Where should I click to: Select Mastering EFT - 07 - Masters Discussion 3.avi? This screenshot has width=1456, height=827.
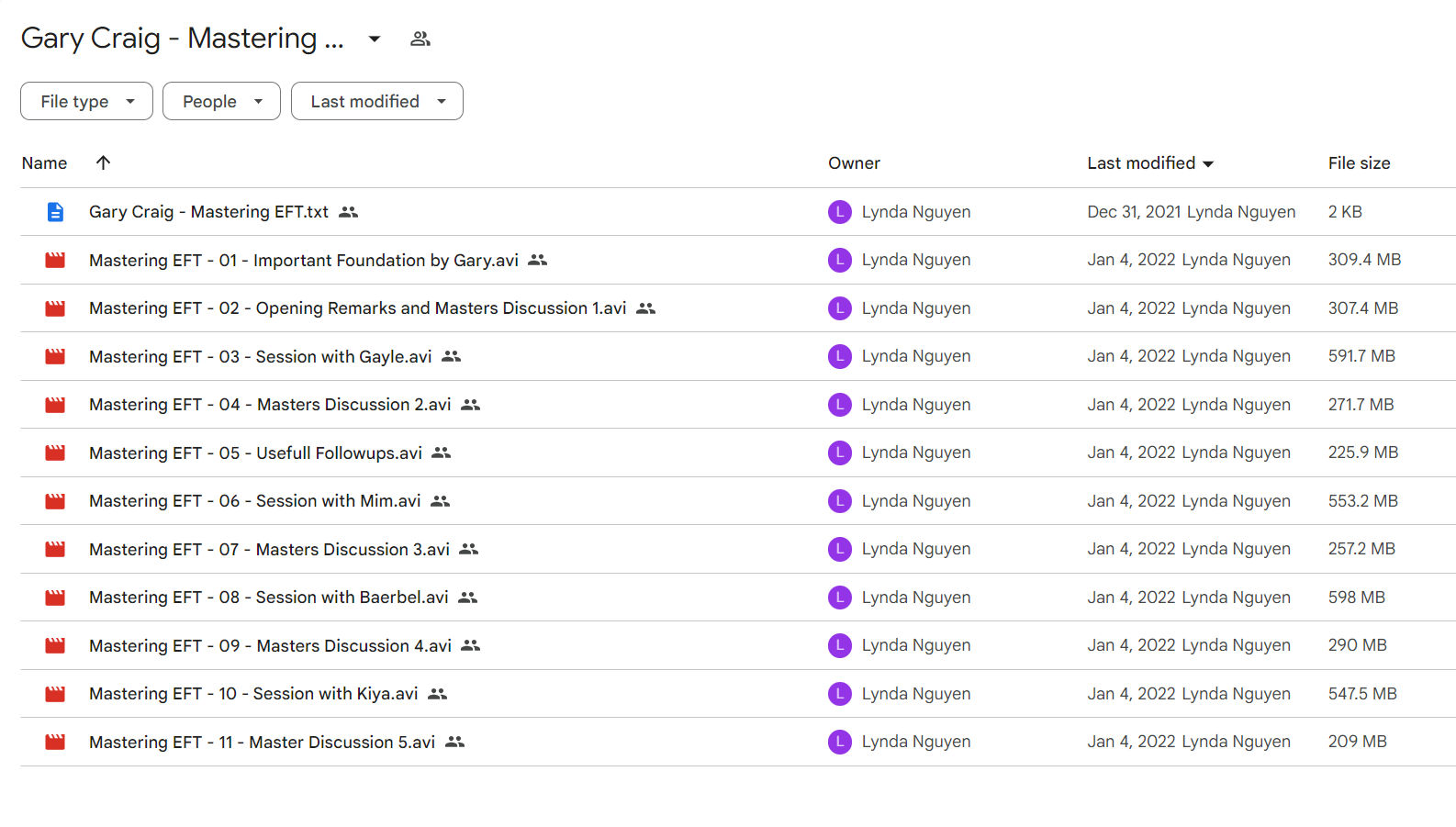(269, 550)
